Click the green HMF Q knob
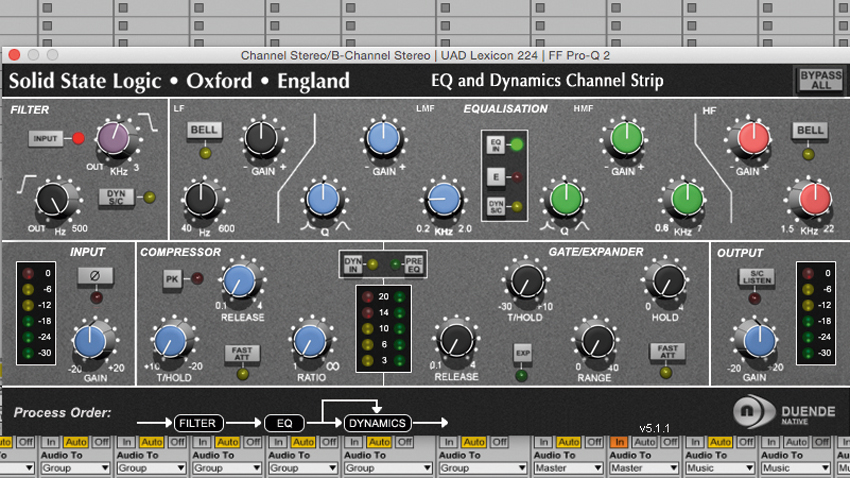 tap(566, 199)
